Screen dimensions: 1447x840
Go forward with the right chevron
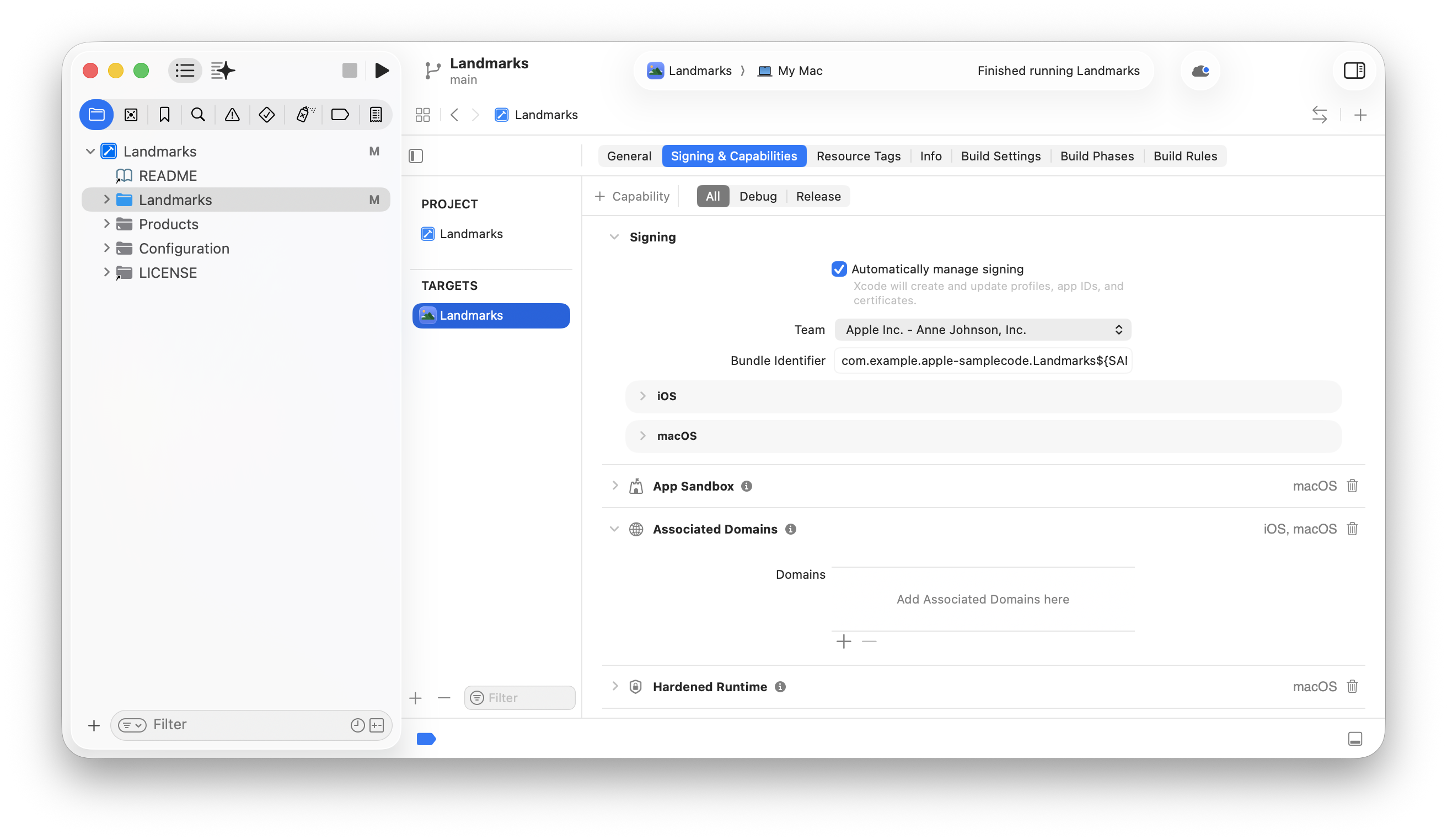click(475, 115)
